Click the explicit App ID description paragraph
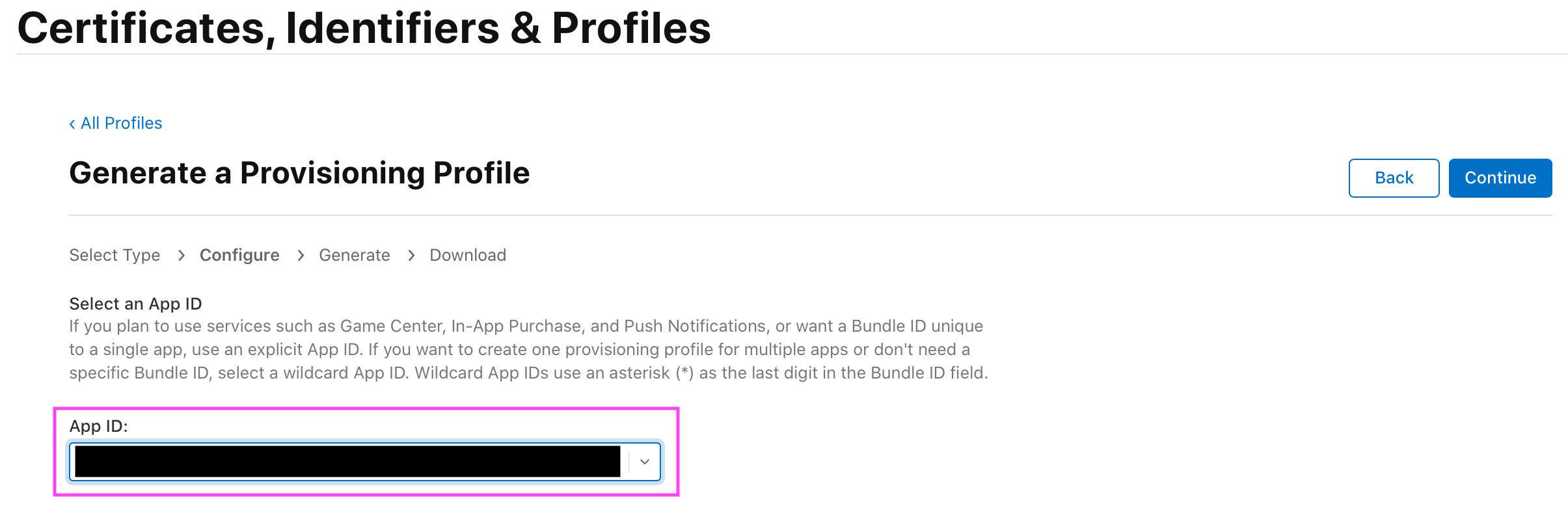This screenshot has width=1568, height=506. pyautogui.click(x=527, y=349)
